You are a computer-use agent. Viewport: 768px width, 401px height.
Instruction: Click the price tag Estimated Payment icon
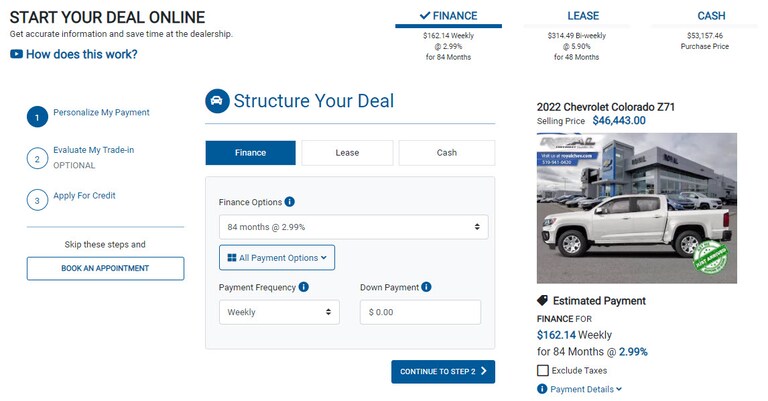click(x=543, y=301)
